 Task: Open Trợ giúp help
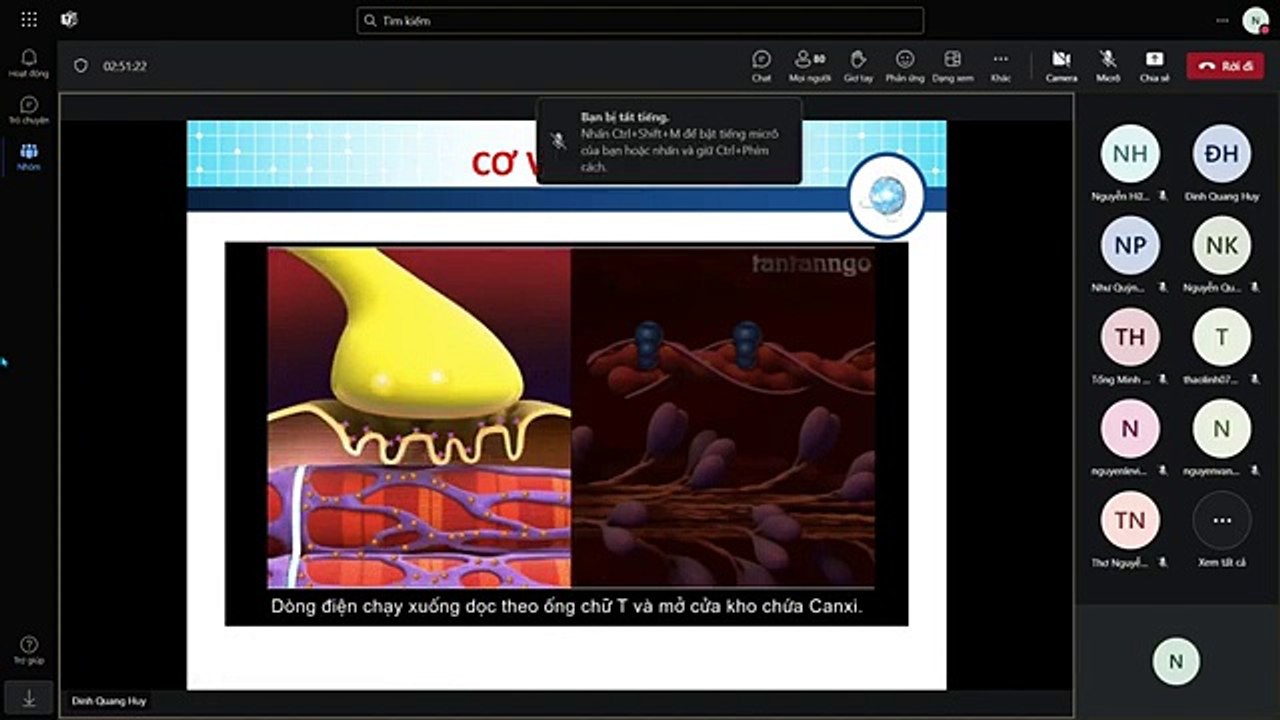[29, 650]
